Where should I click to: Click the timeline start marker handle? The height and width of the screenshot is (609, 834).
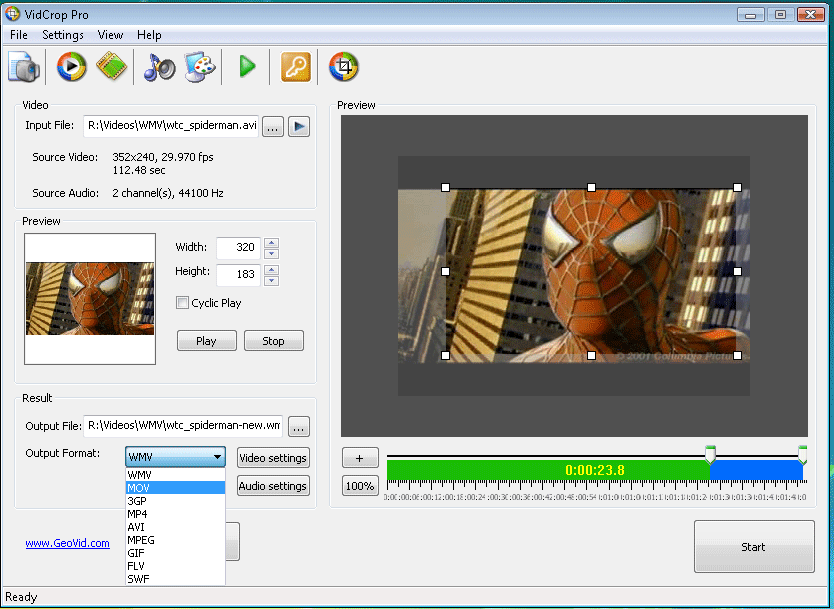click(710, 455)
